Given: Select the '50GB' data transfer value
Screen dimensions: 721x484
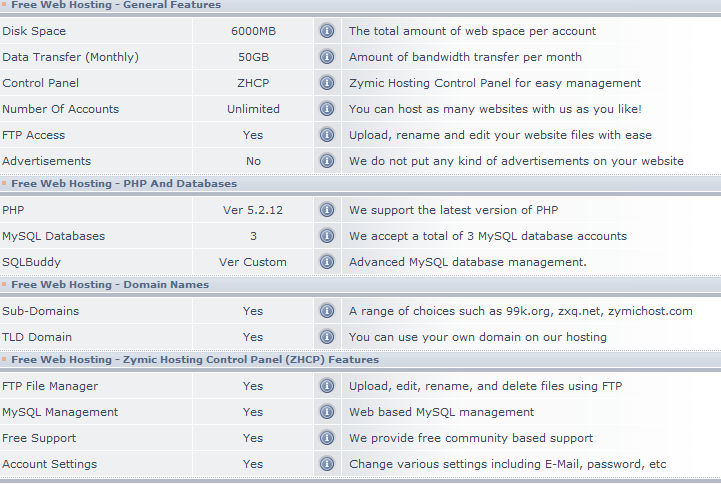Looking at the screenshot, I should click(x=253, y=57).
